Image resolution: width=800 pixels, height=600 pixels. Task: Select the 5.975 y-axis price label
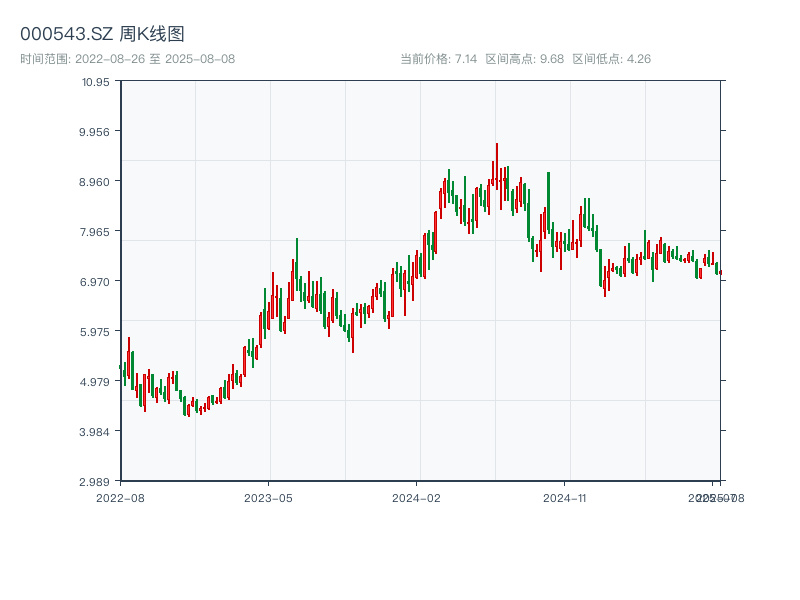click(94, 331)
